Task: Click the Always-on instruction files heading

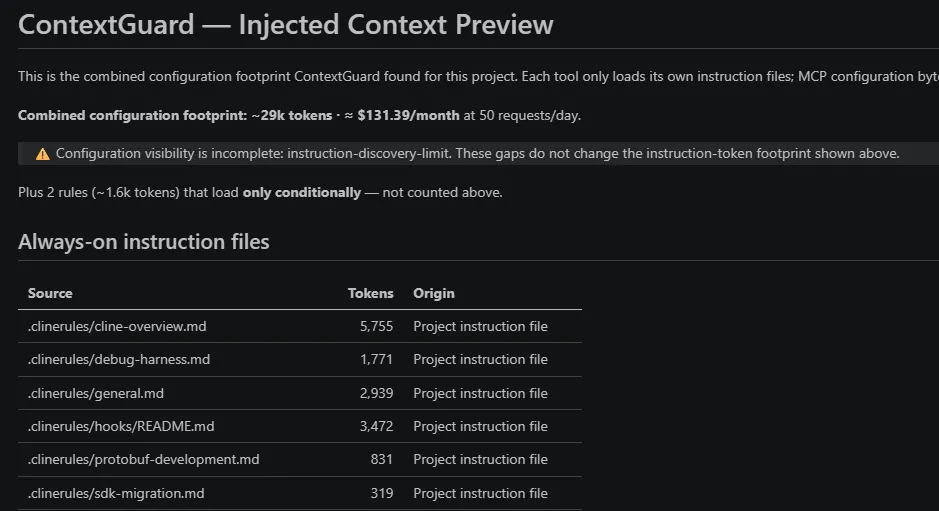Action: [x=144, y=241]
